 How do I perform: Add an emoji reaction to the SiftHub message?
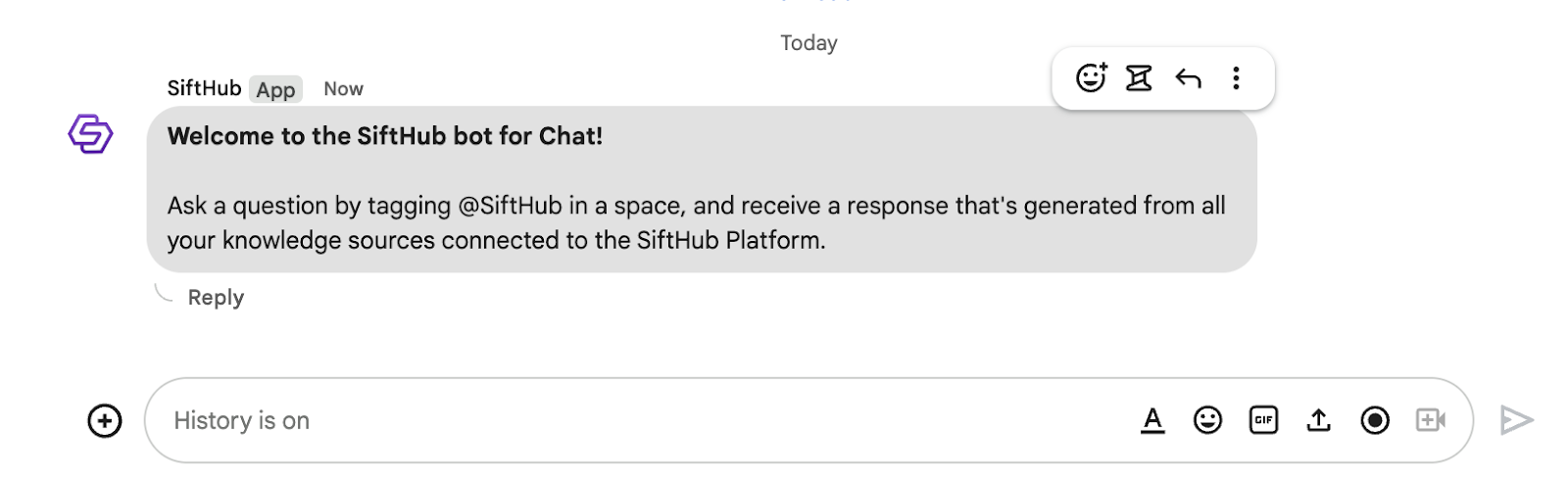click(1091, 78)
